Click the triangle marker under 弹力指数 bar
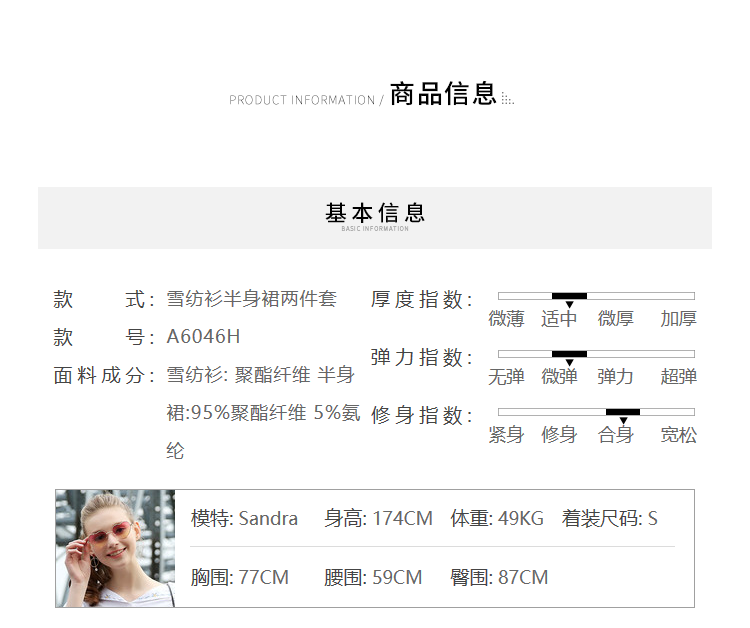Image resolution: width=750 pixels, height=628 pixels. pos(569,363)
